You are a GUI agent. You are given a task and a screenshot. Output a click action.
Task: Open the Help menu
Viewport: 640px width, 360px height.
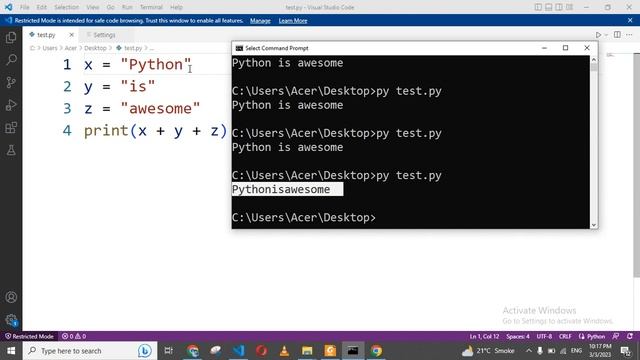pyautogui.click(x=176, y=7)
